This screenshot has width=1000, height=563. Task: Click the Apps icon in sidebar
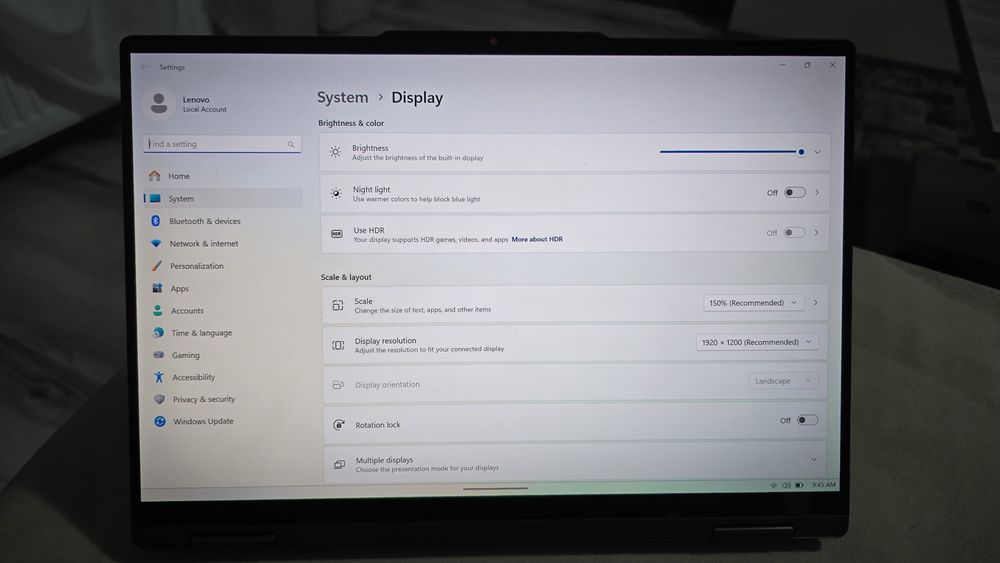tap(157, 288)
